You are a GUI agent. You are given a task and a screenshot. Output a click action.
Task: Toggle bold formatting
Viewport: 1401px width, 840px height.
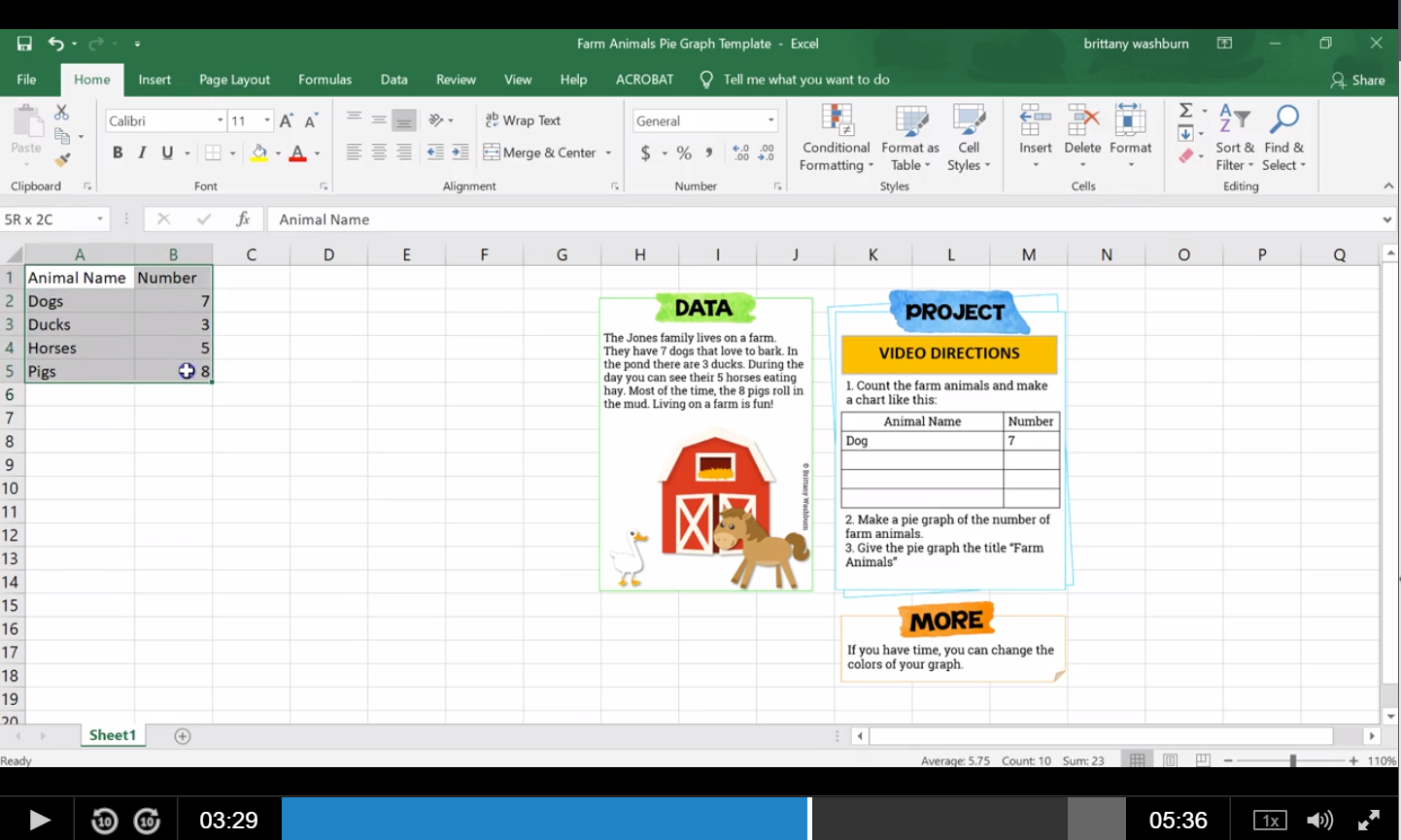[x=118, y=152]
